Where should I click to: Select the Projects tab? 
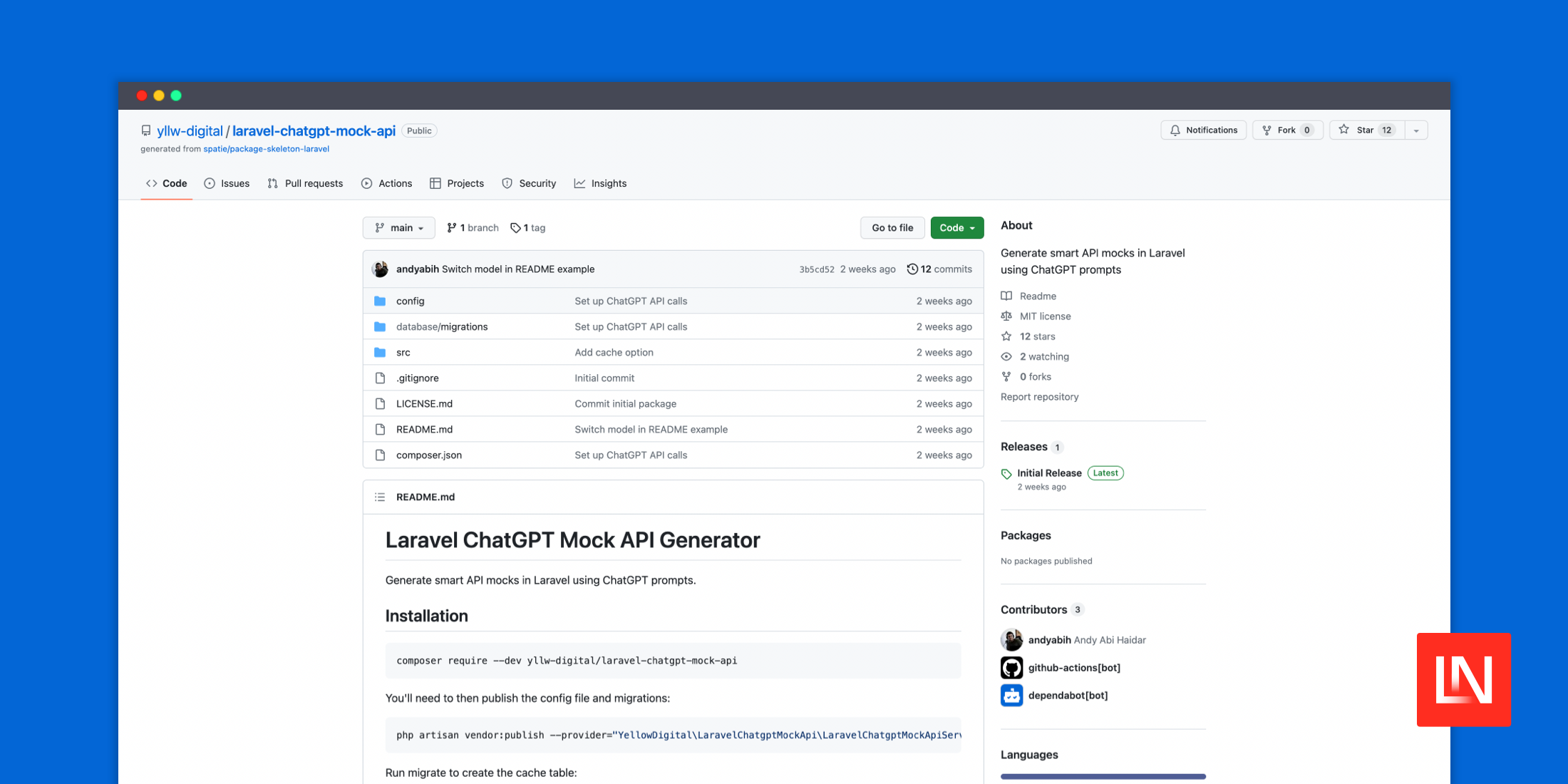tap(464, 183)
